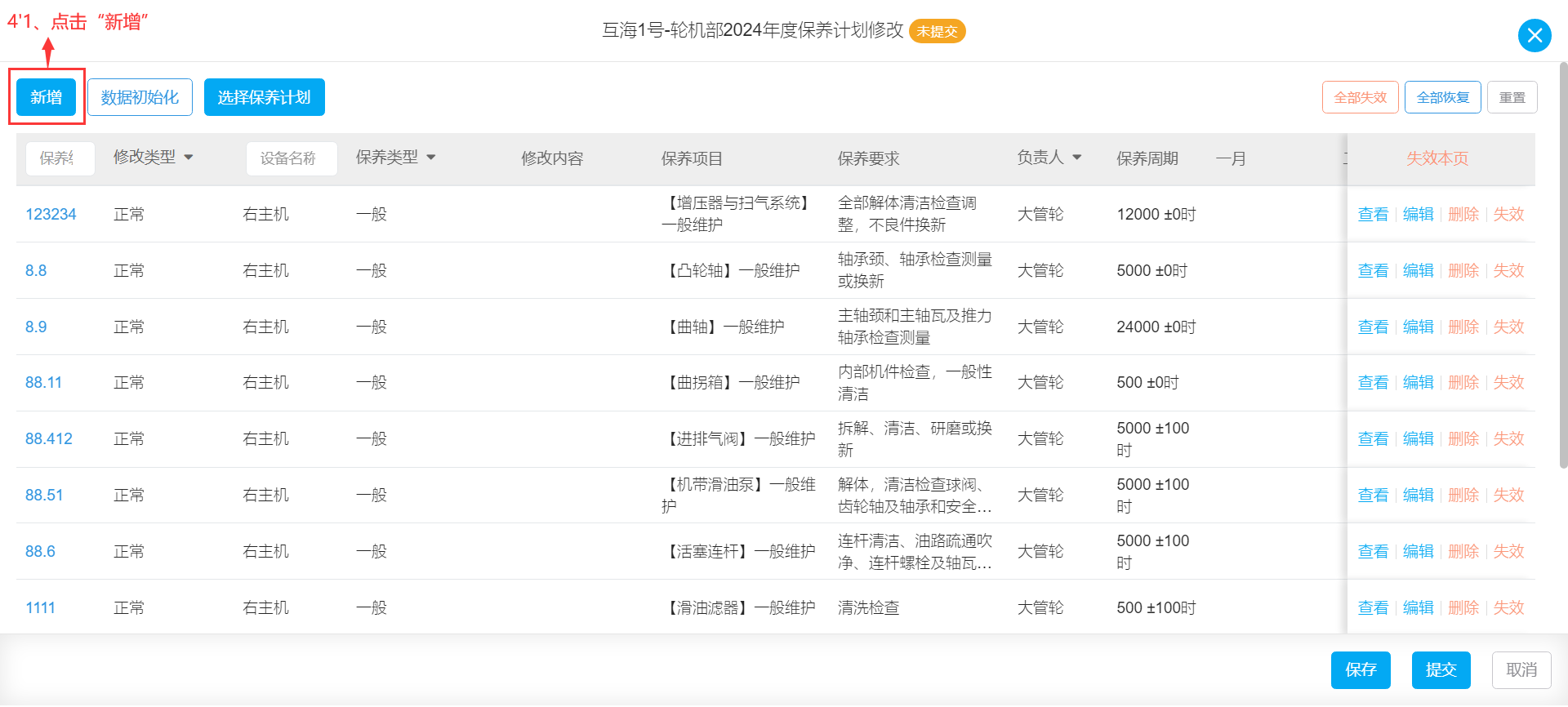The width and height of the screenshot is (1568, 707).
Task: Click 编辑 for row 88.6
Action: point(1419,551)
